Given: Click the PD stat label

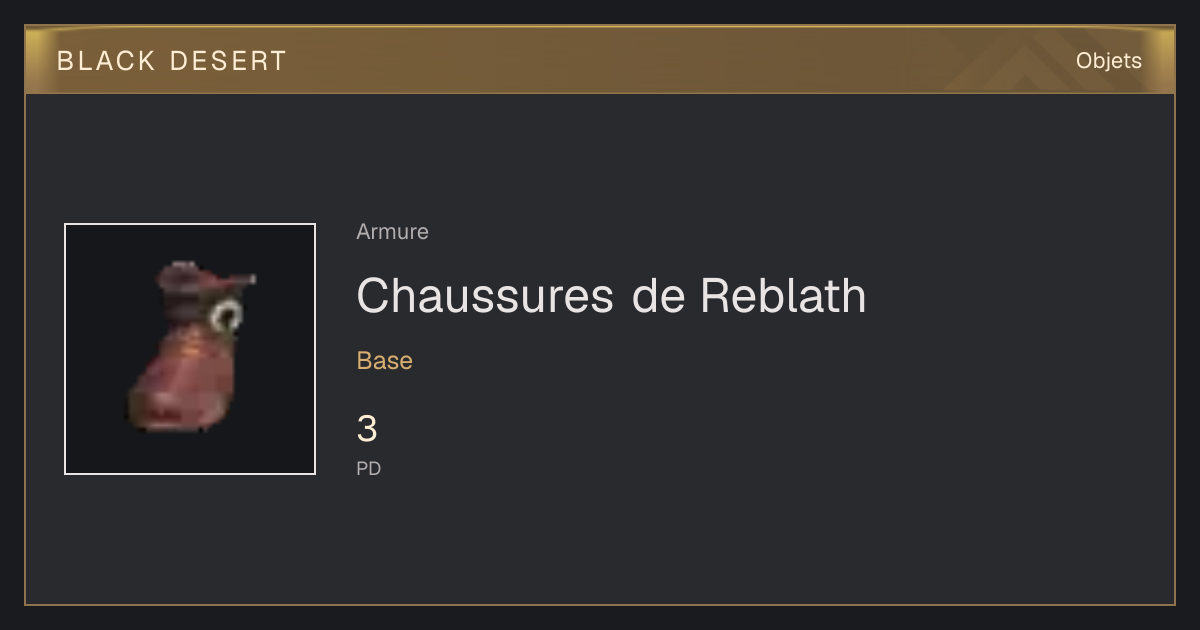Looking at the screenshot, I should point(369,468).
